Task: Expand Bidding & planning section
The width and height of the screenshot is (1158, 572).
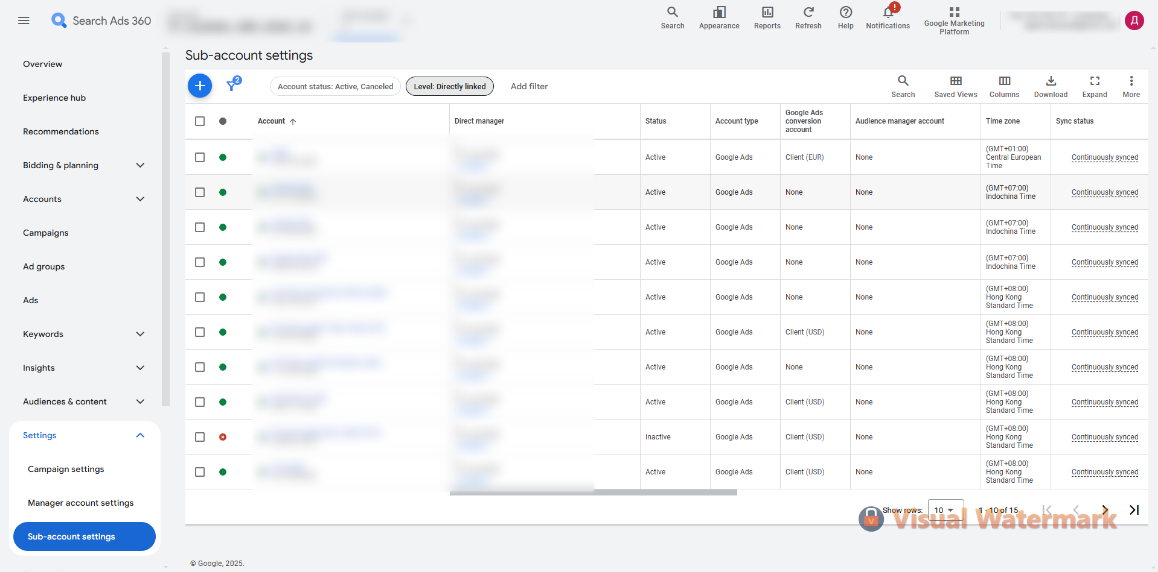Action: (140, 165)
